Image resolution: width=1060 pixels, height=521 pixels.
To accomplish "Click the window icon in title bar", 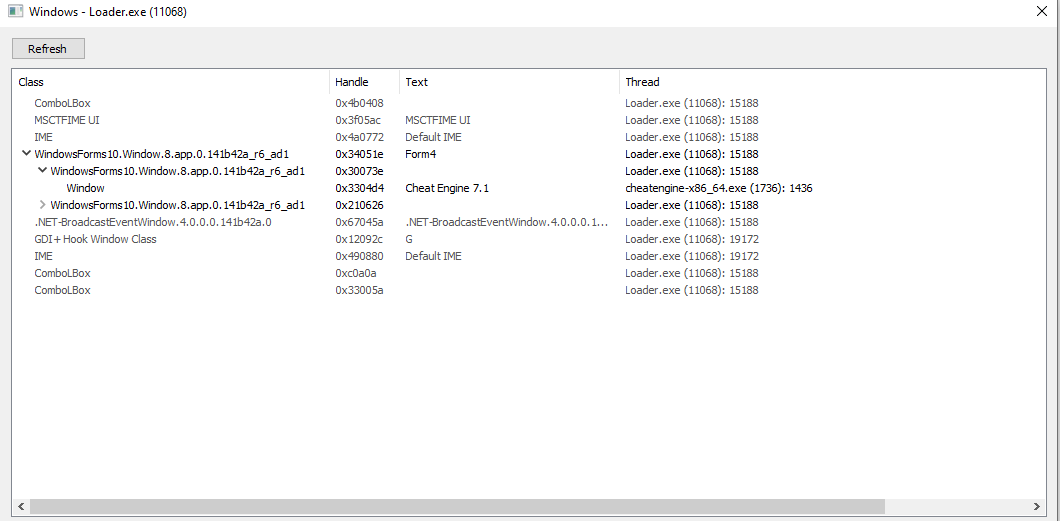I will pos(15,13).
